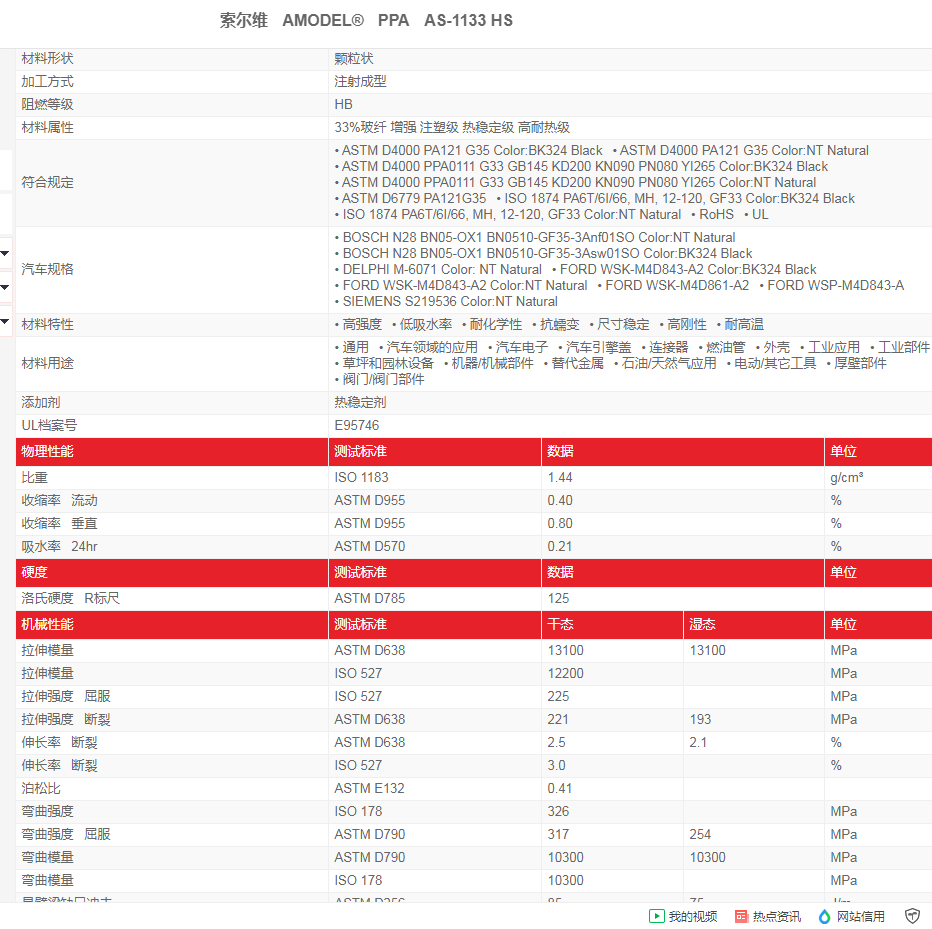Open 我的视频 play icon in bottom bar
Screen dimensions: 932x929
click(x=656, y=916)
